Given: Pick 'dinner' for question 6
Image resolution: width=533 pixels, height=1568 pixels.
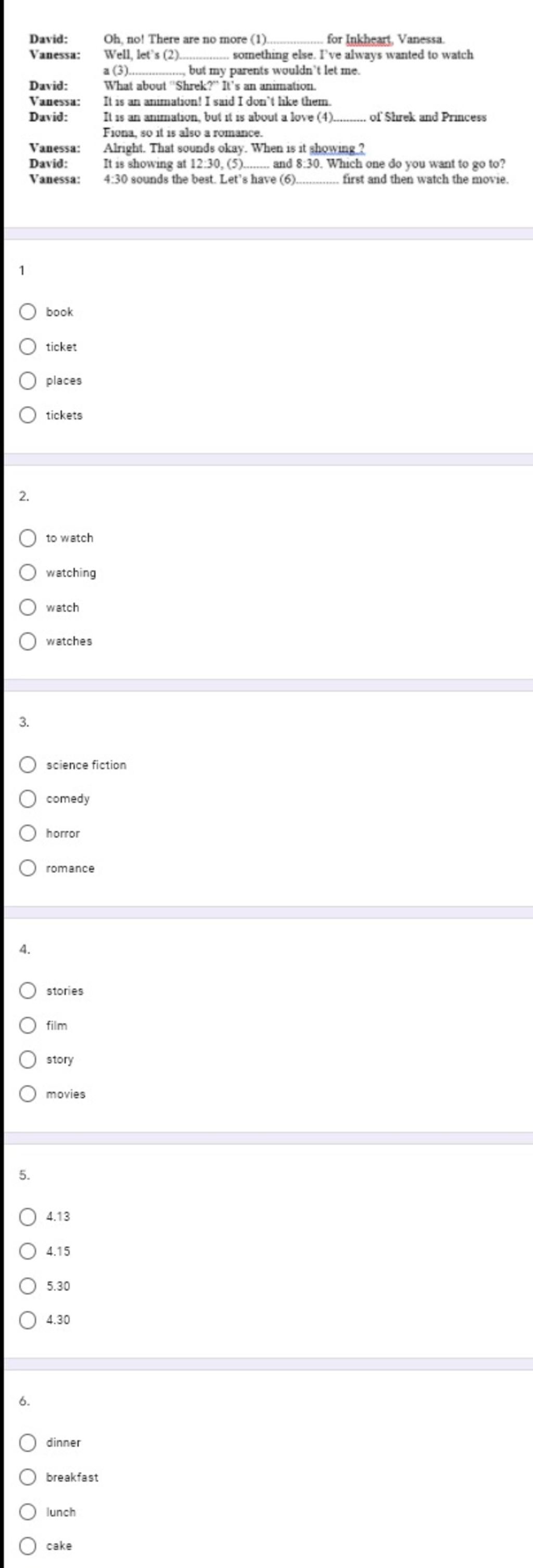Looking at the screenshot, I should tap(28, 1443).
